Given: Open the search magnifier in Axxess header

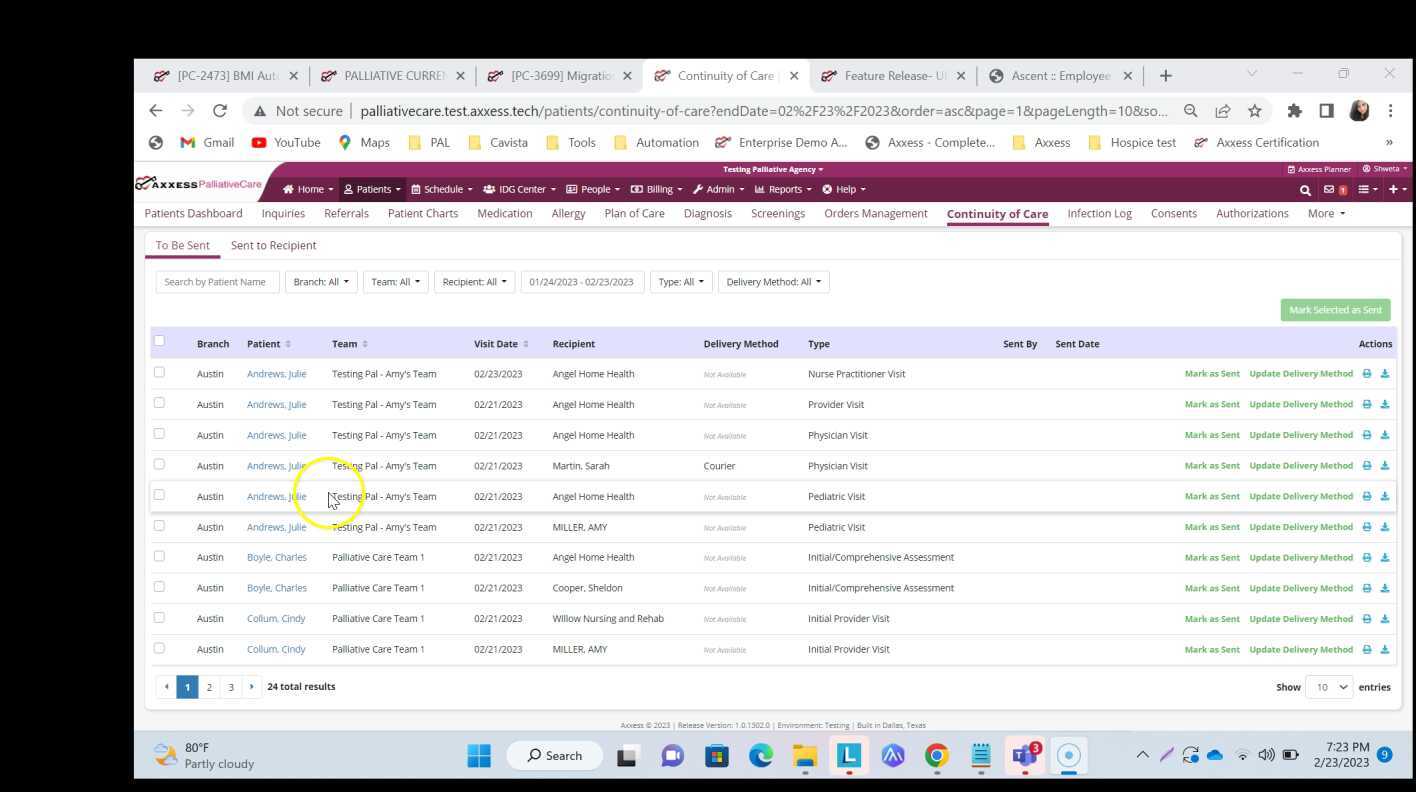Looking at the screenshot, I should [x=1305, y=190].
